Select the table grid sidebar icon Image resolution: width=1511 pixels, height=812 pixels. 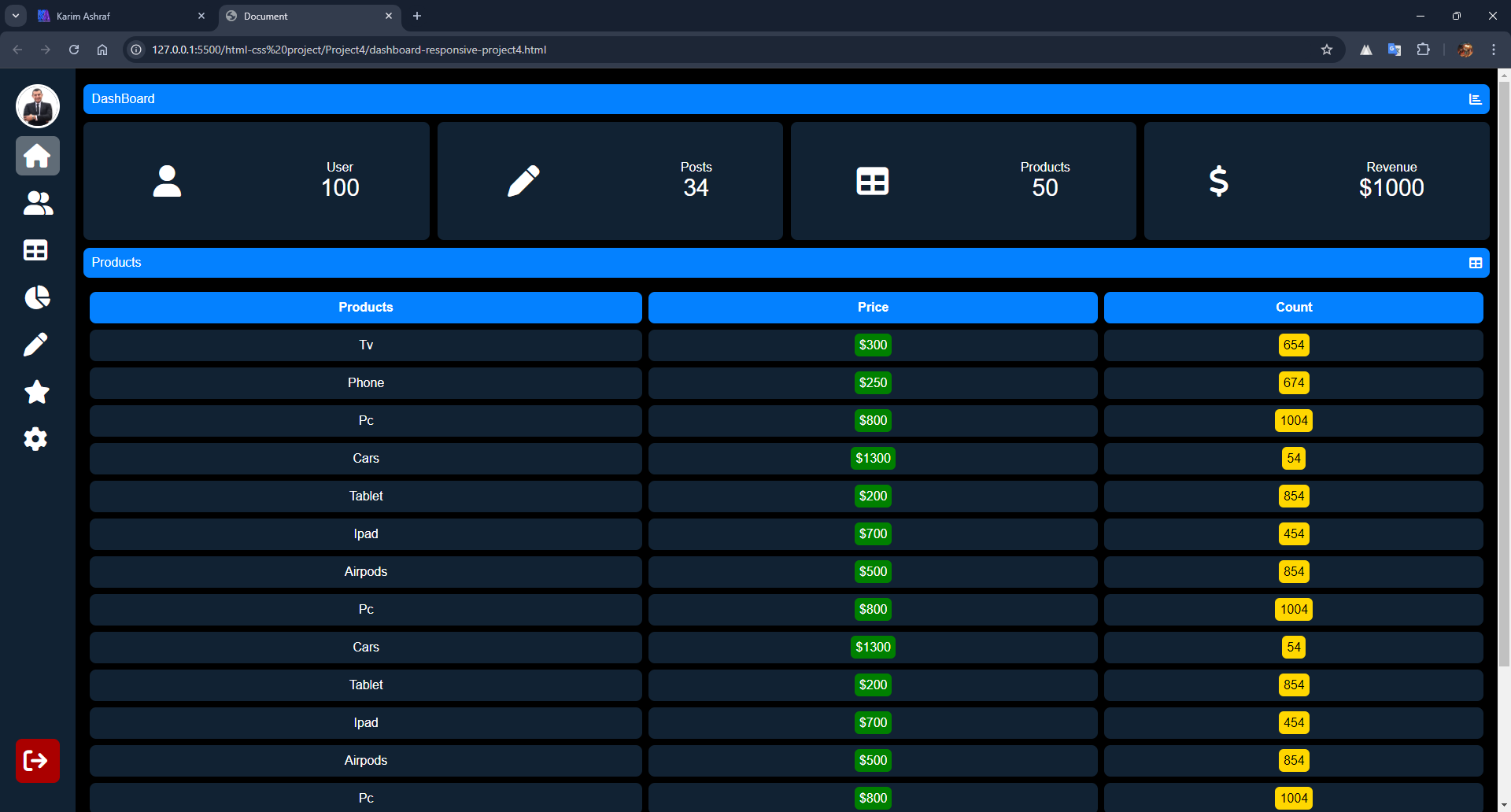(x=35, y=250)
